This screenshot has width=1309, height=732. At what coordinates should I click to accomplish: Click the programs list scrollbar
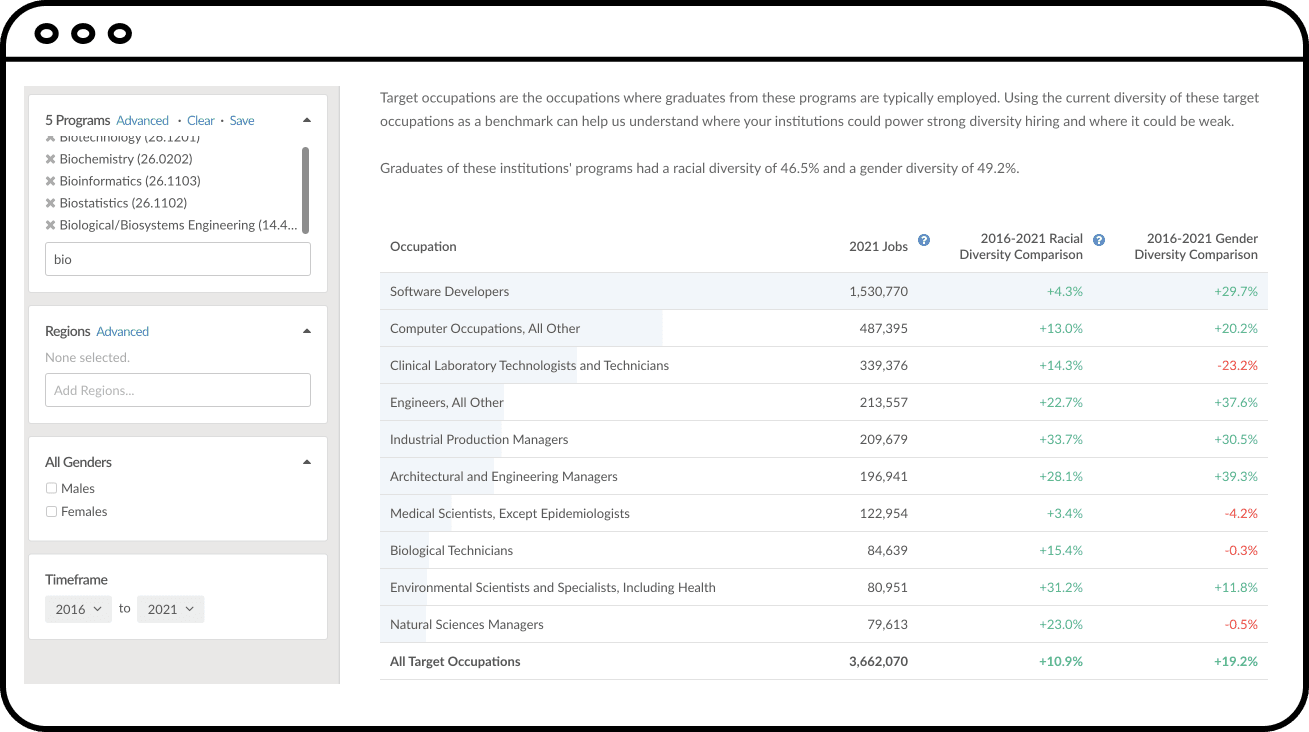(x=305, y=190)
